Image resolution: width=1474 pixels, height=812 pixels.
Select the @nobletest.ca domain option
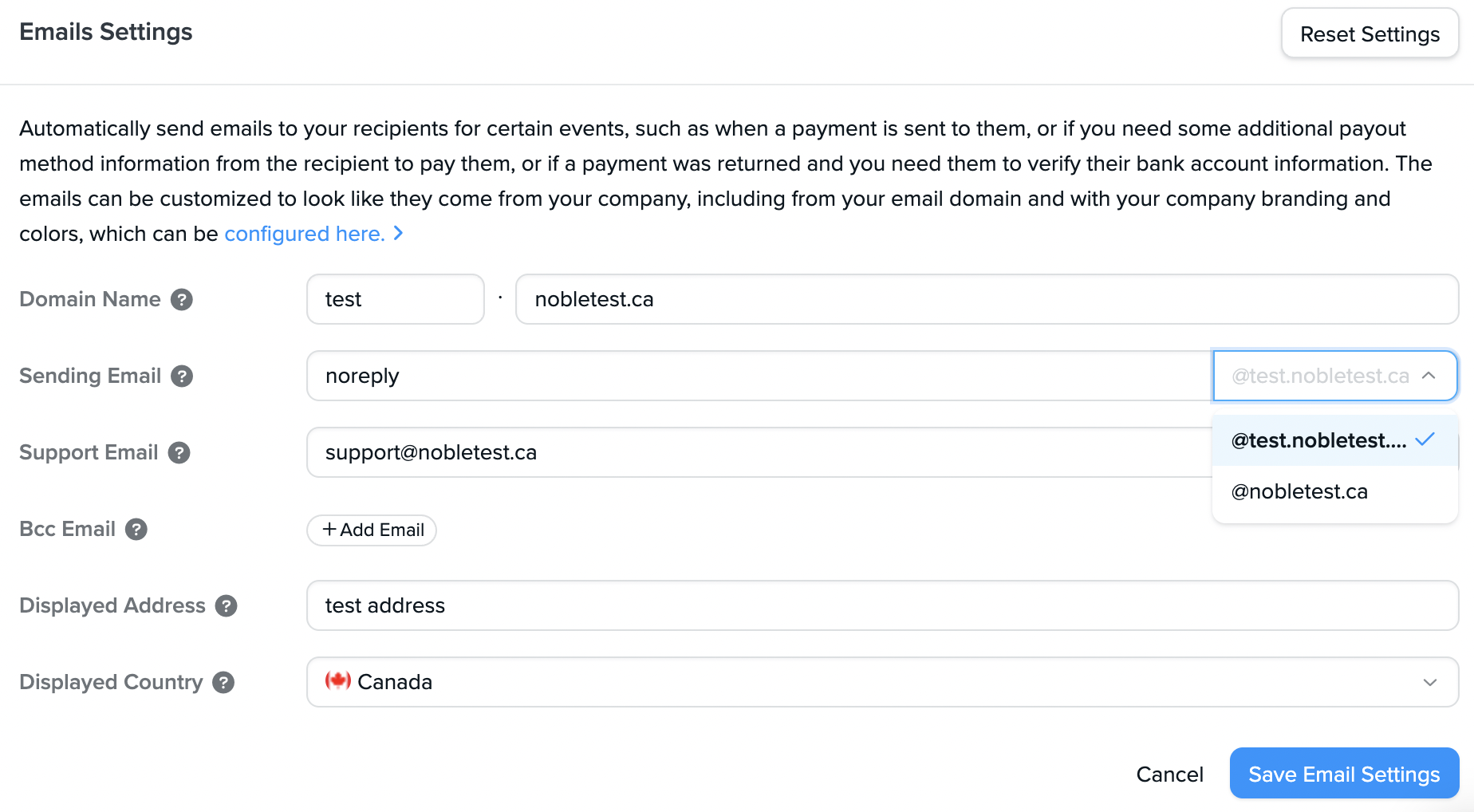(x=1299, y=491)
